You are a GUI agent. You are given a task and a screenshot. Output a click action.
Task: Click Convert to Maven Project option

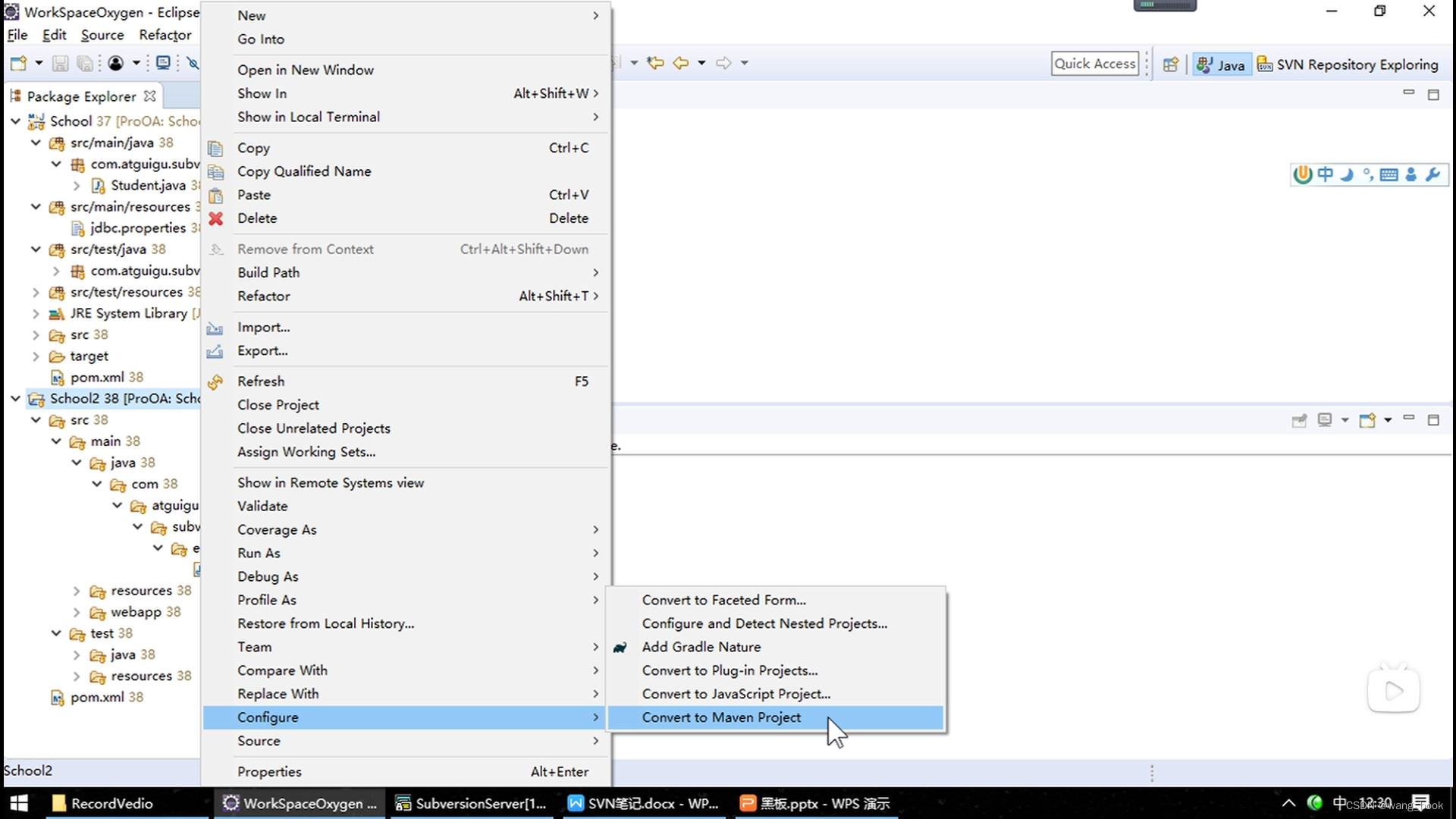(x=721, y=717)
